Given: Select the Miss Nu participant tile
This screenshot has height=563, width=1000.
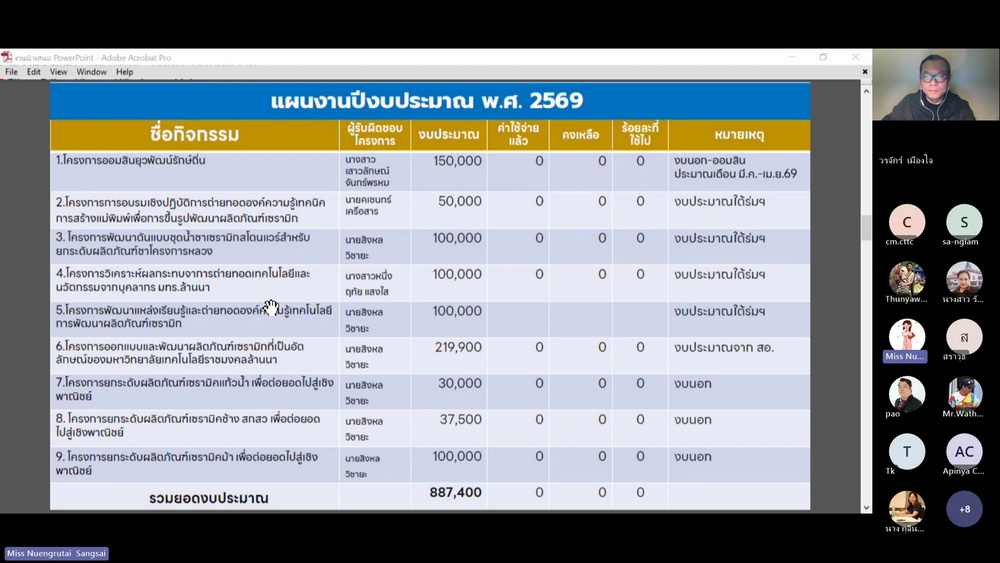Looking at the screenshot, I should tap(907, 336).
